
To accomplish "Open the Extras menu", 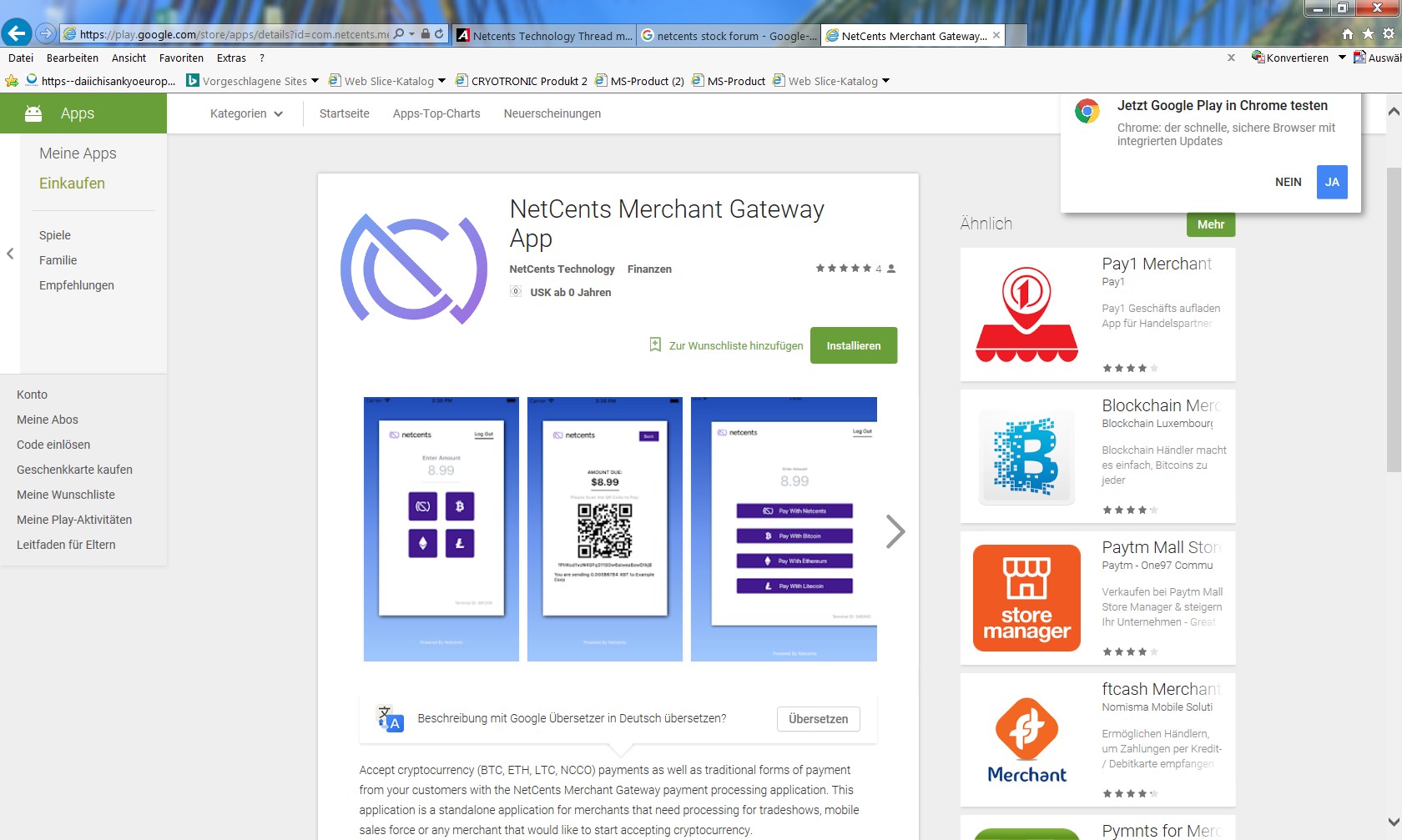I will point(231,58).
